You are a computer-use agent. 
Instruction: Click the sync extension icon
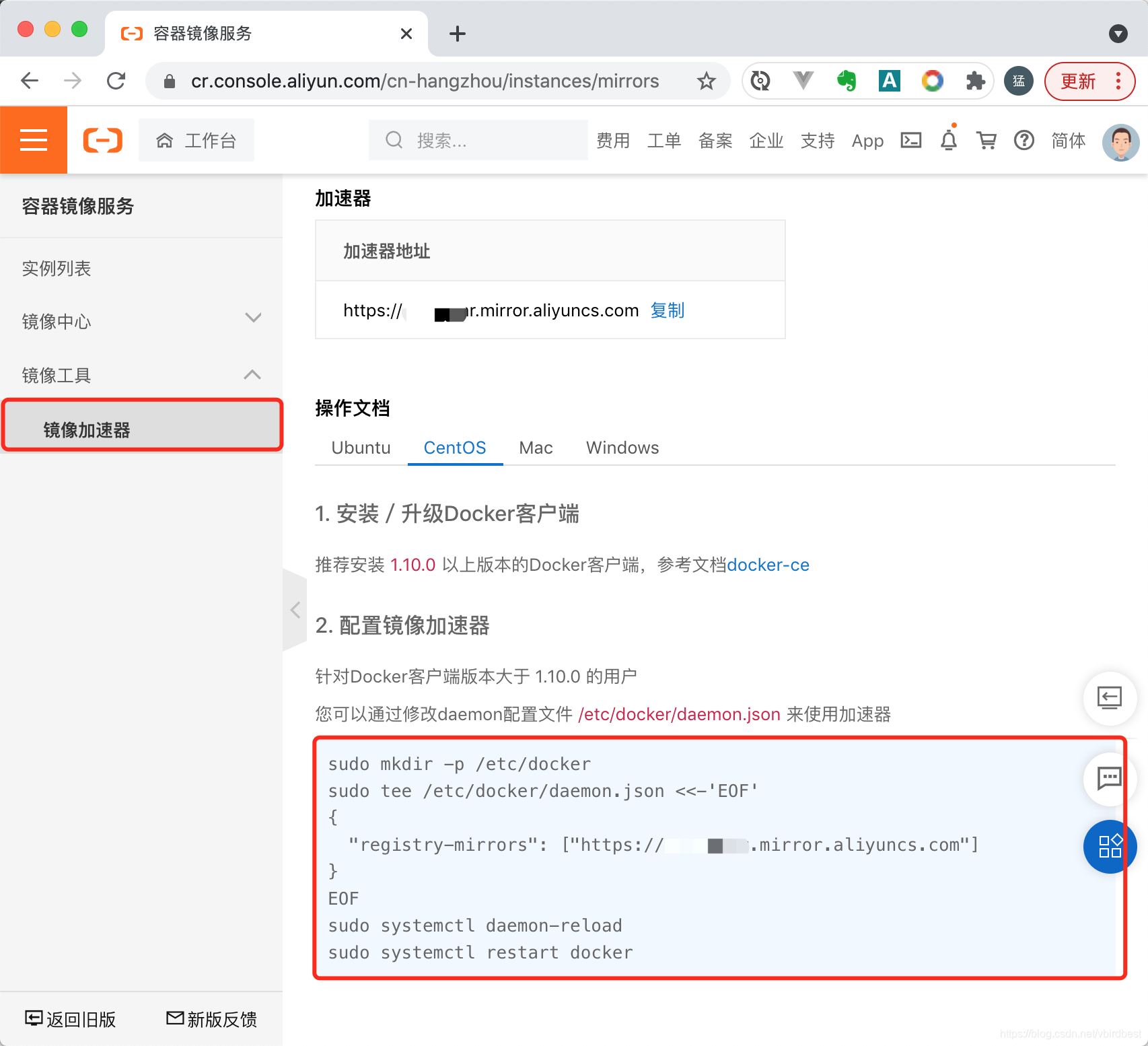760,81
